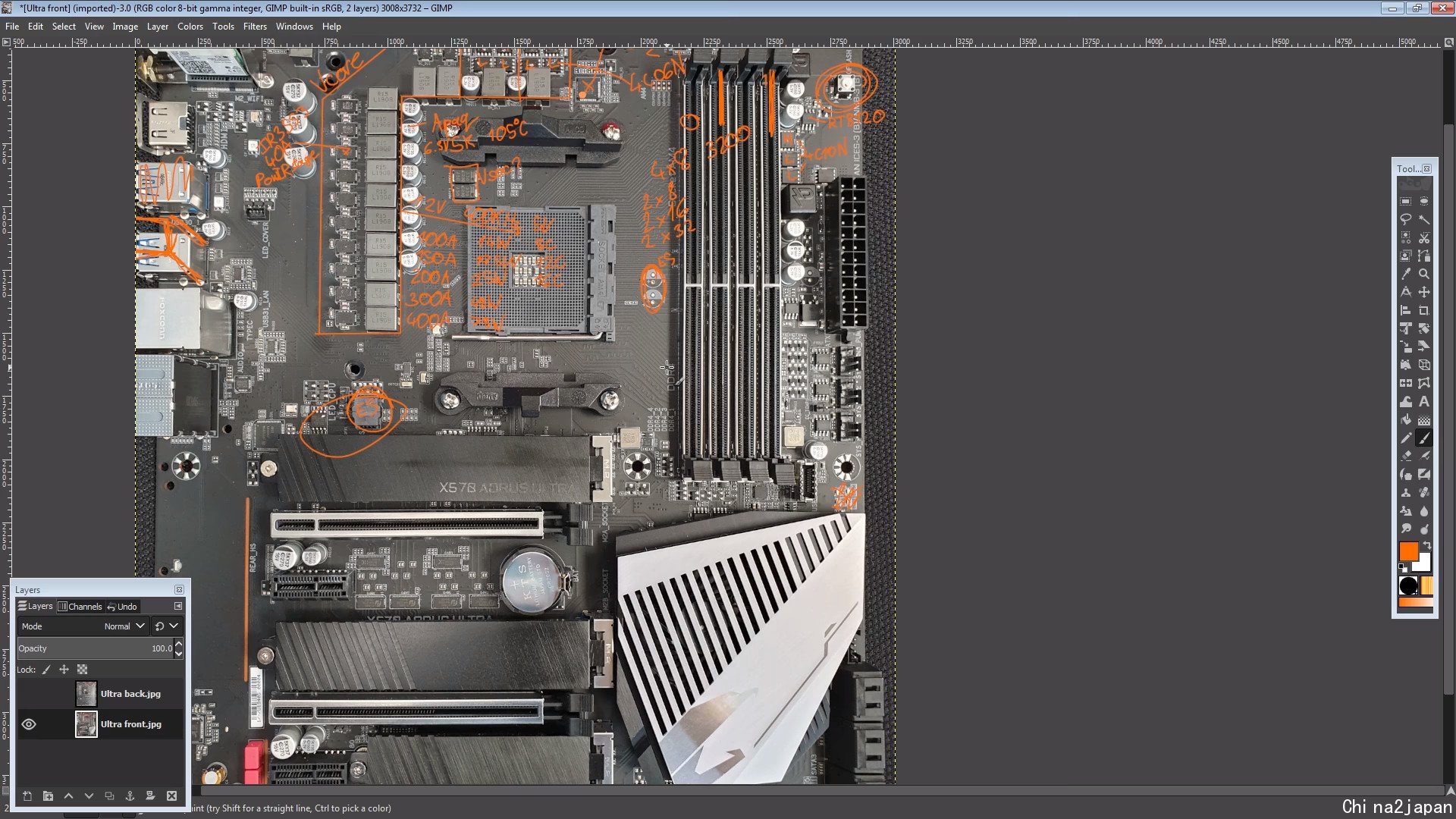Increase layer opacity with up arrow
This screenshot has width=1456, height=819.
click(179, 645)
